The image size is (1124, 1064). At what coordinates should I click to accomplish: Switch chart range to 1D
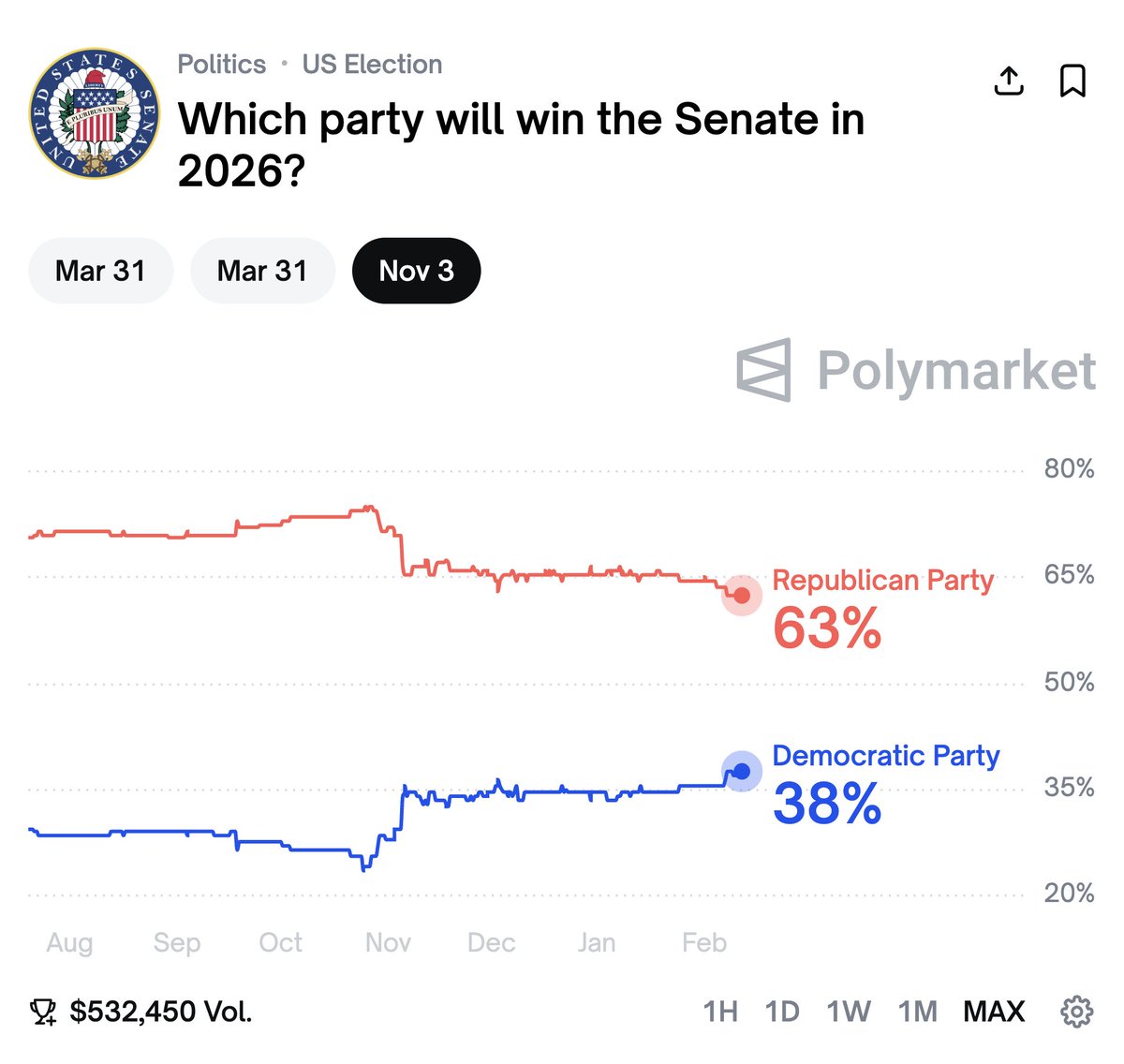point(782,1012)
